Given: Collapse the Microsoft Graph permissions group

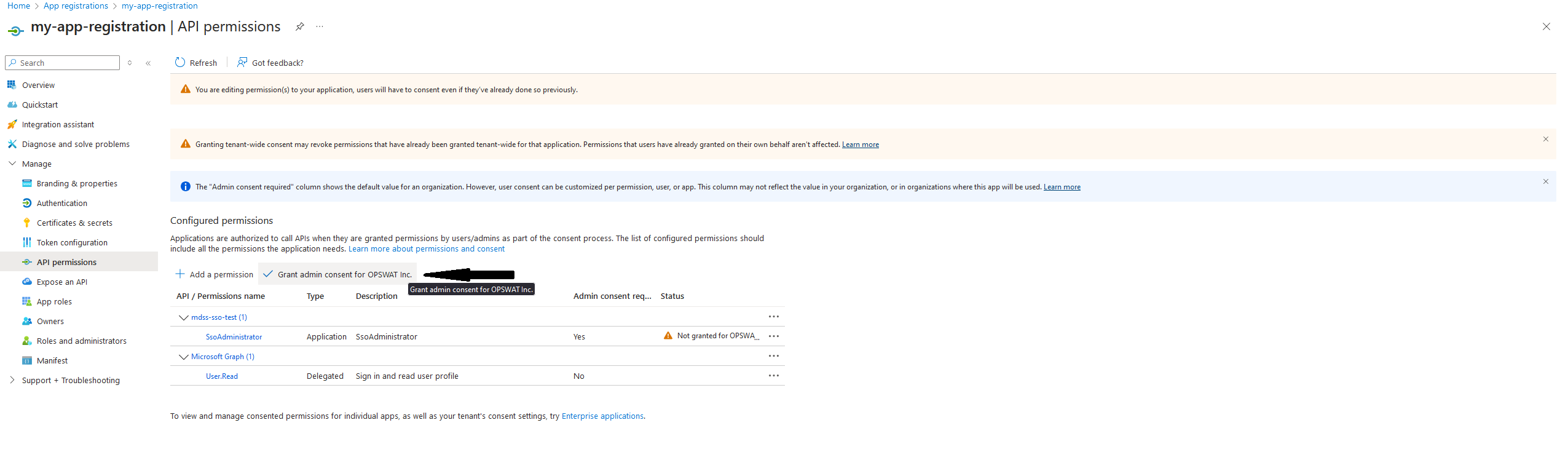Looking at the screenshot, I should (183, 357).
